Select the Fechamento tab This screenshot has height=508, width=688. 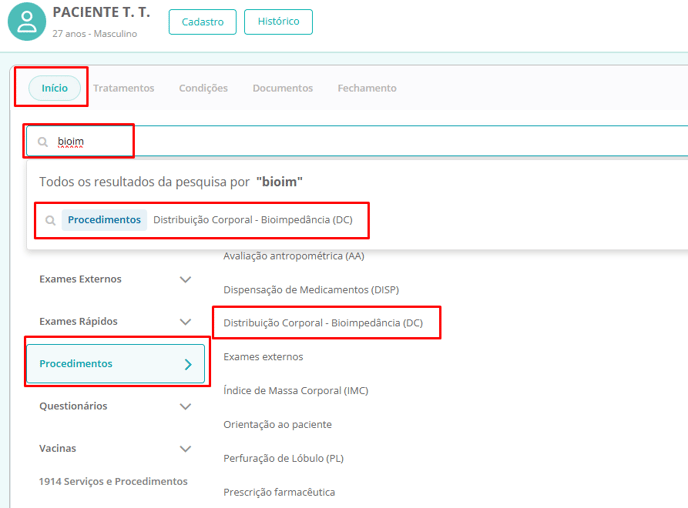pos(367,88)
